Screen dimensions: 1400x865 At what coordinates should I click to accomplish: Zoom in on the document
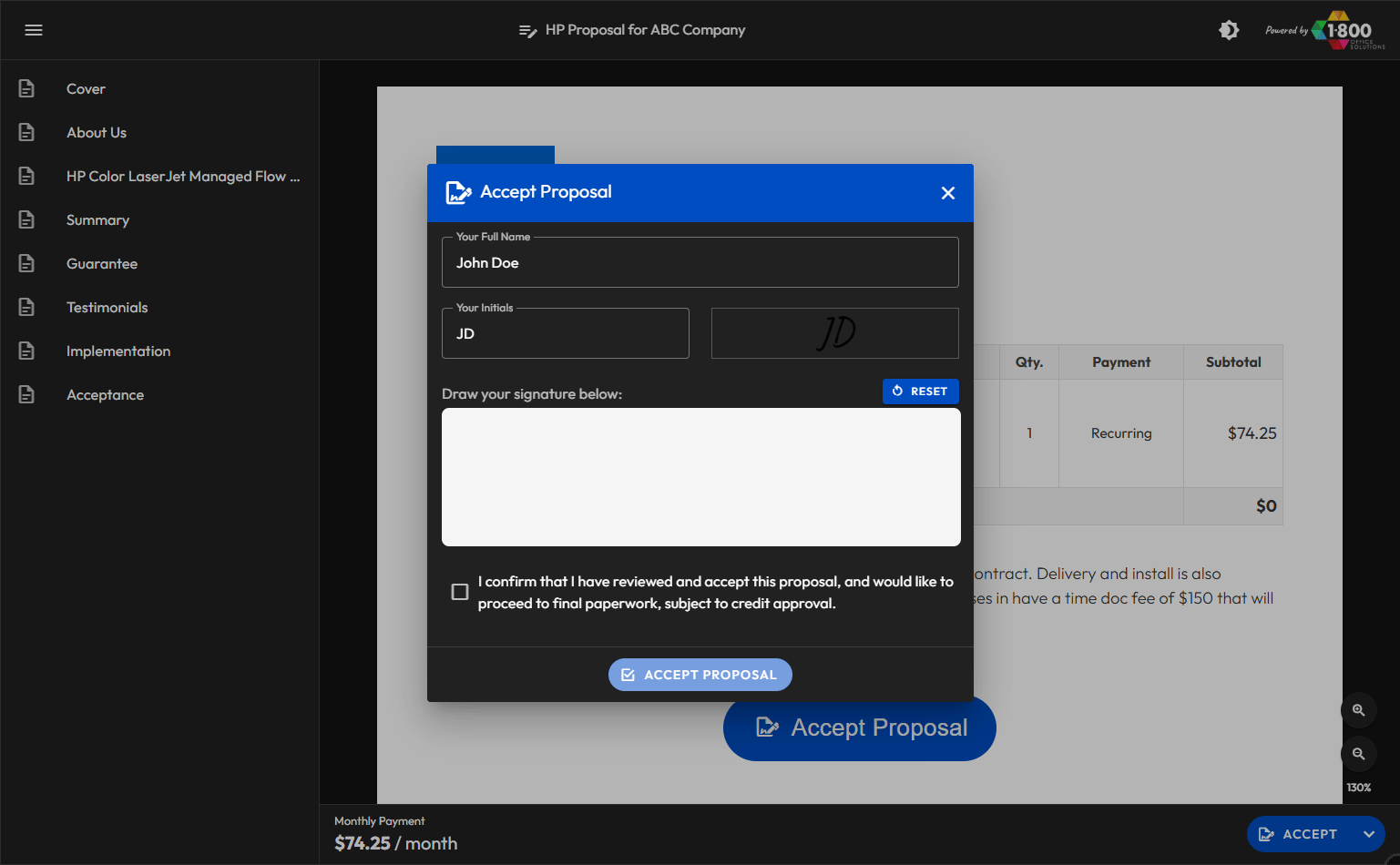pos(1358,710)
